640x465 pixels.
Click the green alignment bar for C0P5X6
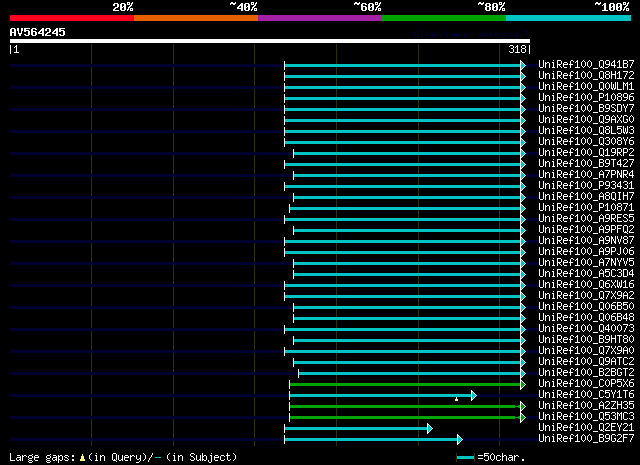[405, 384]
